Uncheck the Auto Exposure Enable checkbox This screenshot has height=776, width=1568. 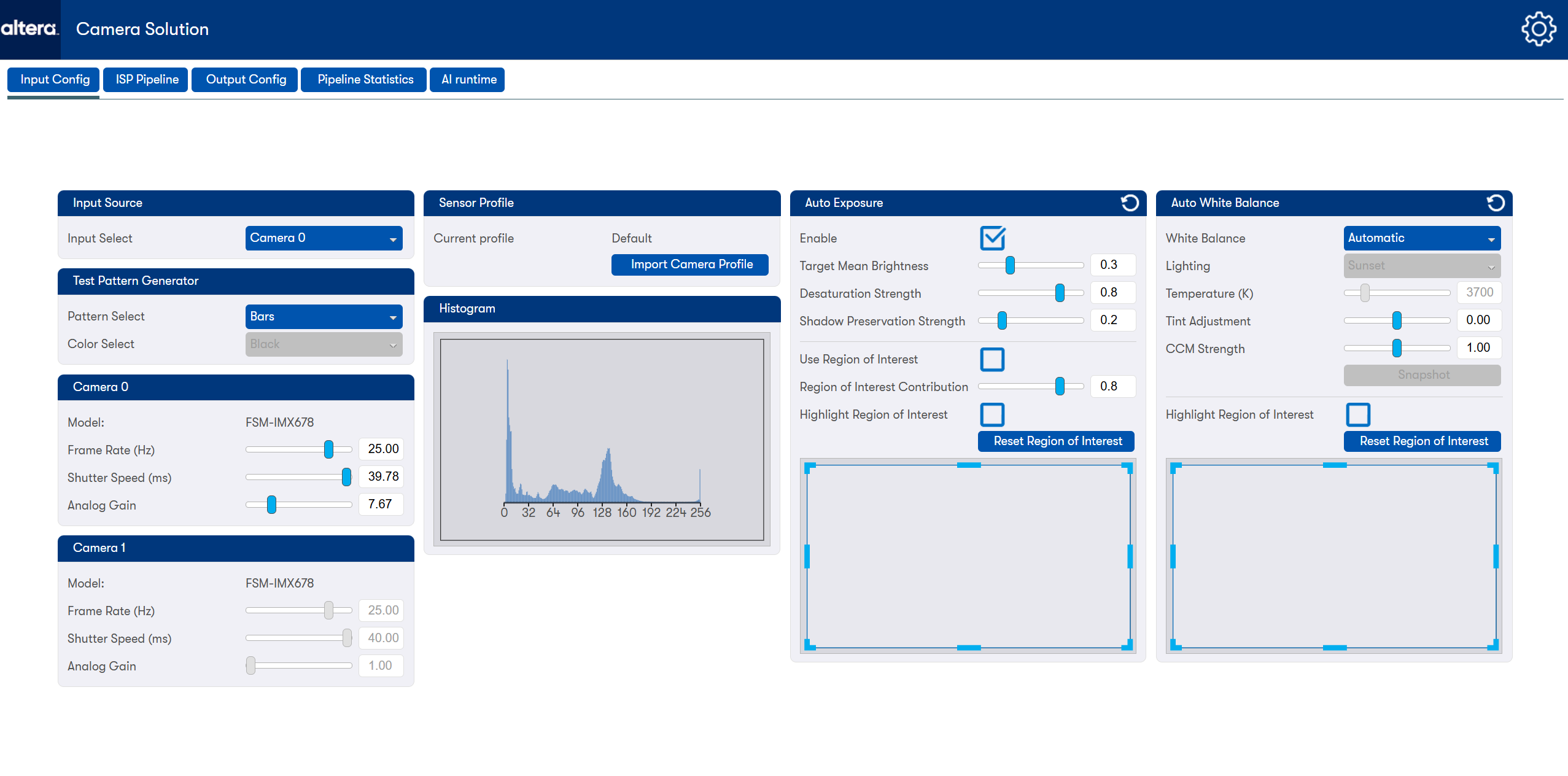pos(992,238)
